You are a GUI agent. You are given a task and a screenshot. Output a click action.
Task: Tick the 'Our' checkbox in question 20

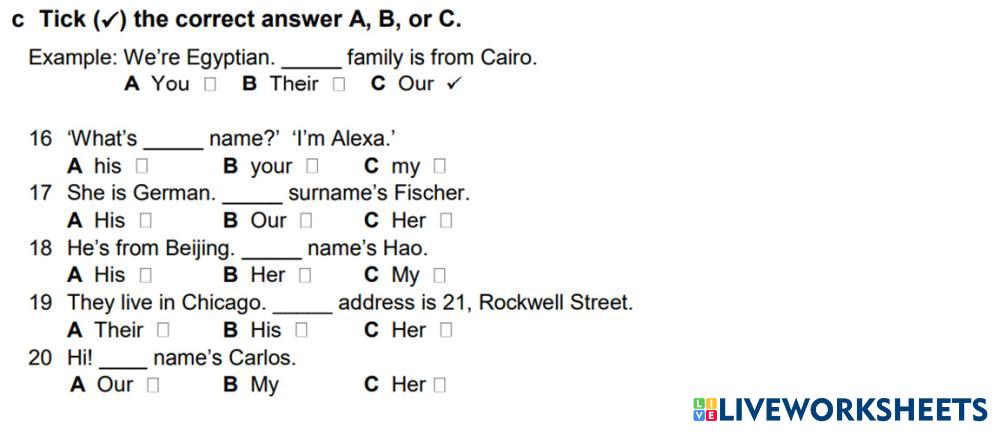(x=152, y=384)
